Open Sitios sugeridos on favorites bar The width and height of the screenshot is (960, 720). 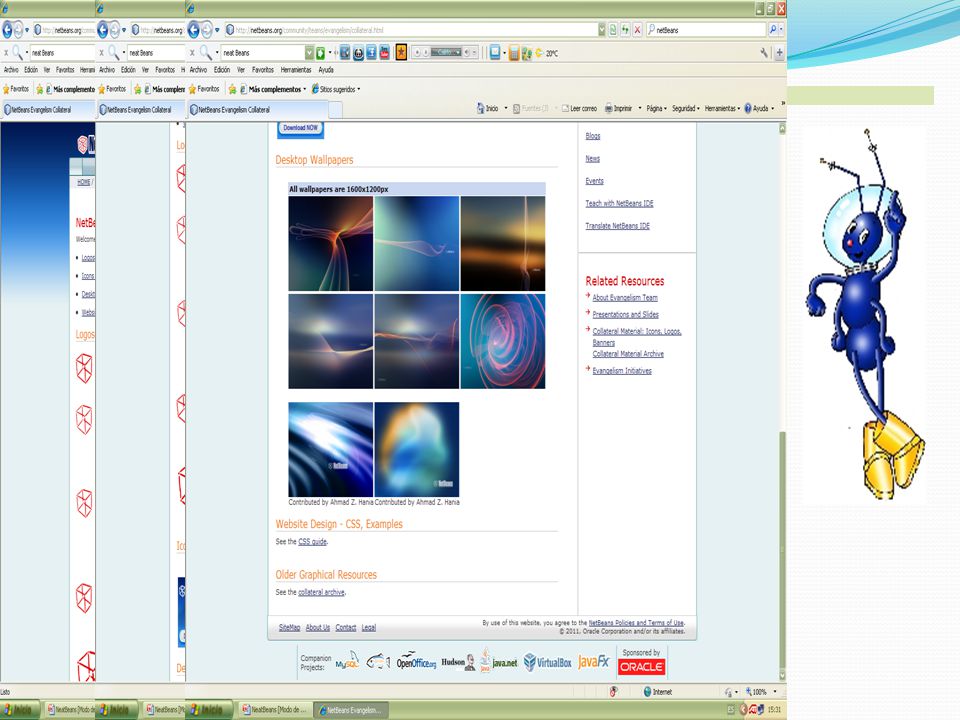pos(336,89)
